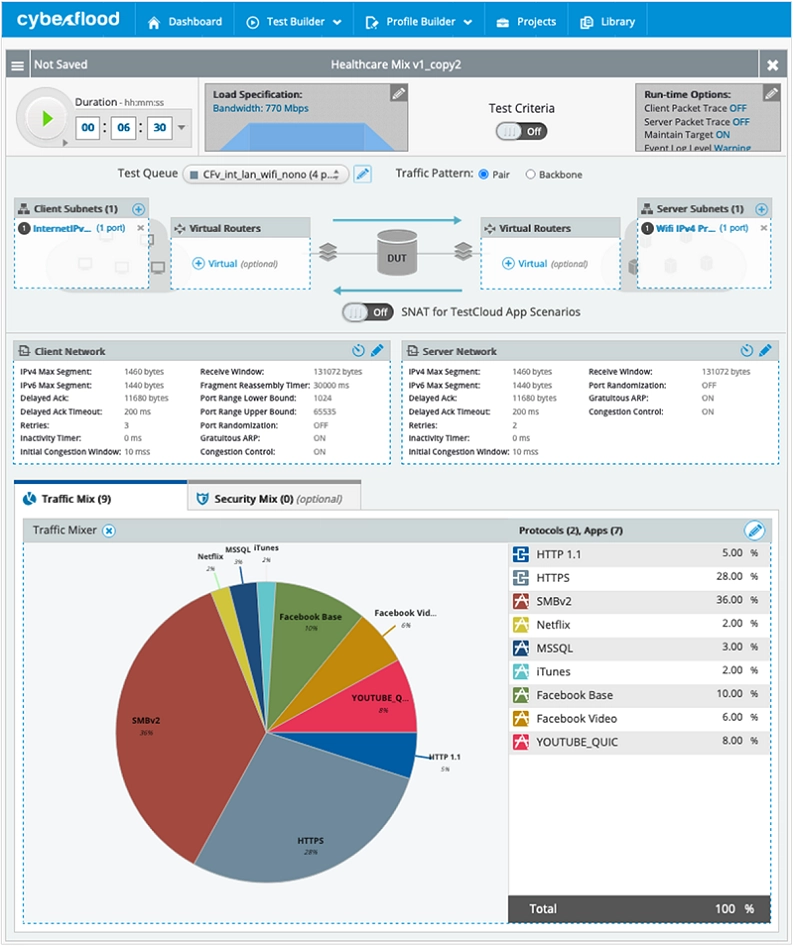Toggle the Test Criteria switch
The image size is (794, 946).
(x=521, y=131)
